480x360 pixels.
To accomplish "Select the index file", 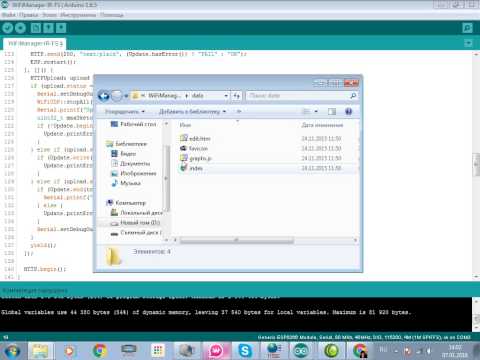I will (x=191, y=168).
